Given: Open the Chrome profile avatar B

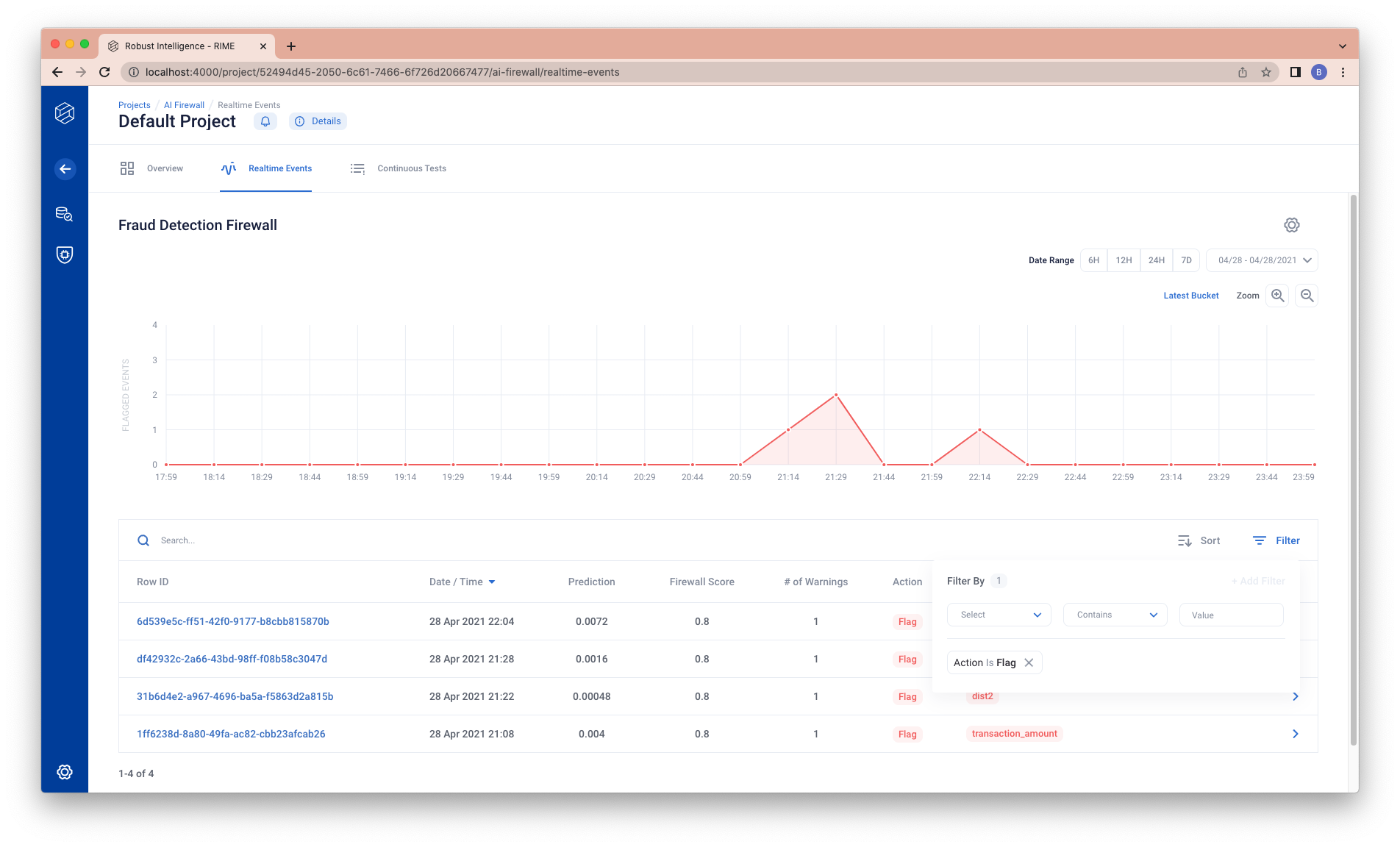Looking at the screenshot, I should [x=1319, y=72].
